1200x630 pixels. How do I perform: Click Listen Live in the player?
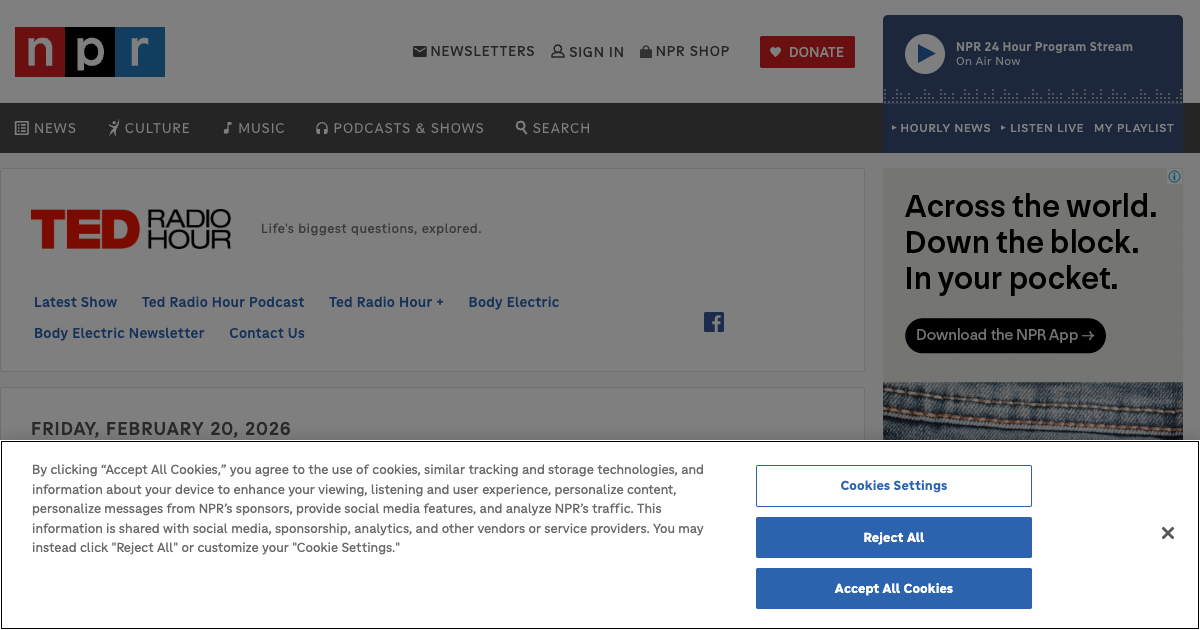click(x=1043, y=128)
